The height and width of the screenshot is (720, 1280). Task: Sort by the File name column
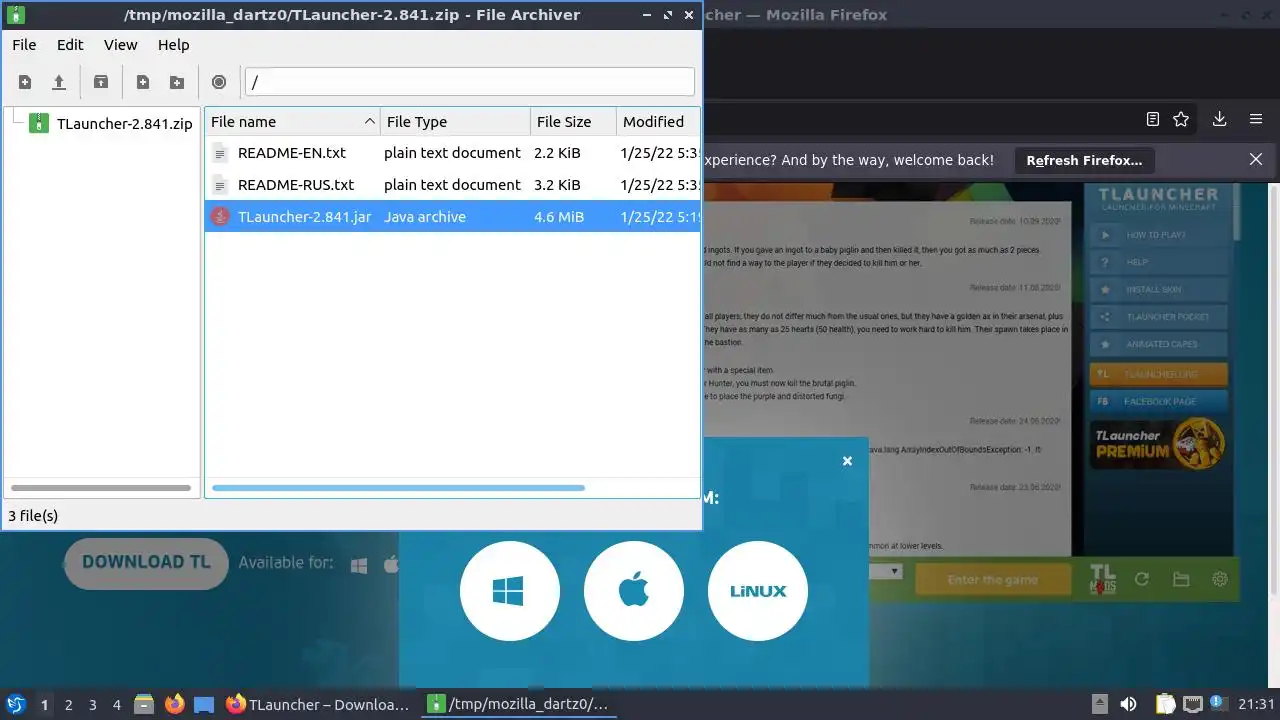(x=292, y=122)
